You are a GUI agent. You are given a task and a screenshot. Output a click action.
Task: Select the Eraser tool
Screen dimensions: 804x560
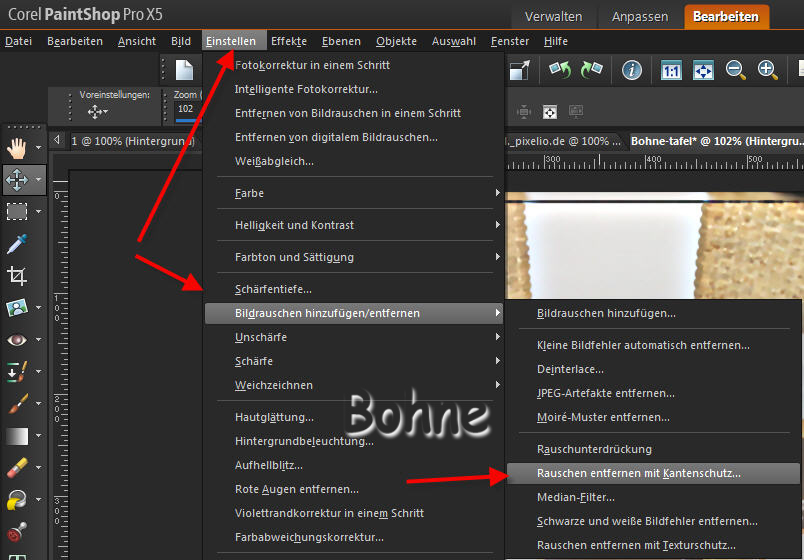[x=17, y=468]
